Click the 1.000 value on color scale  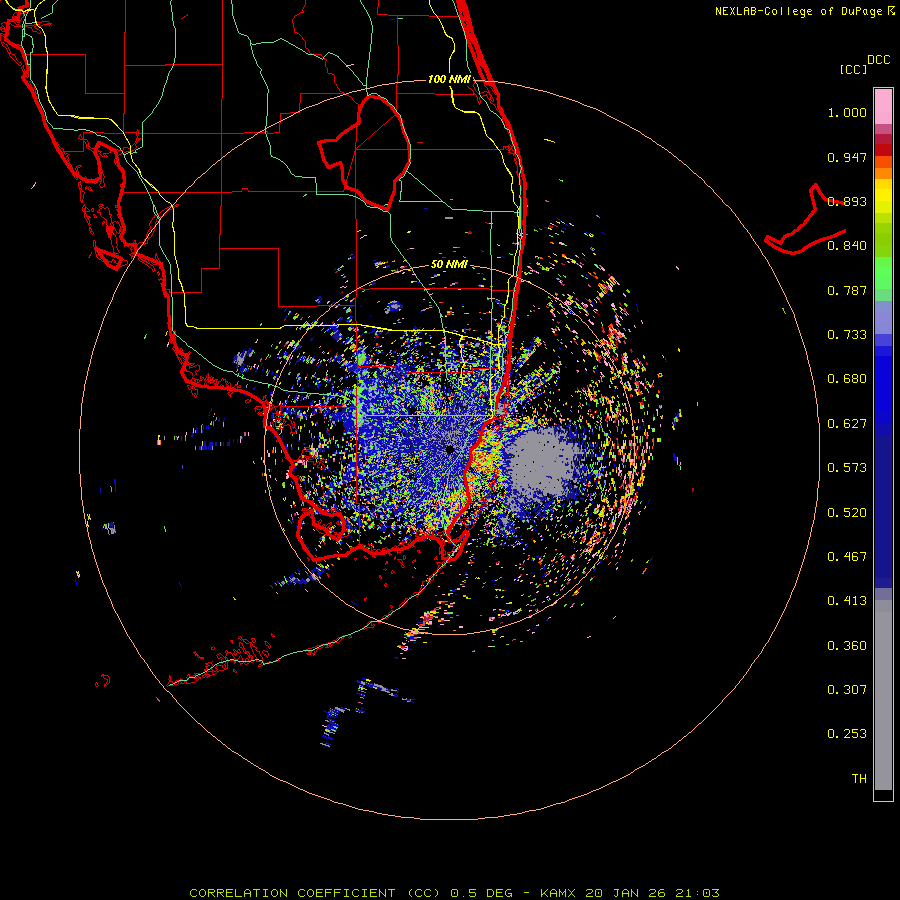click(x=847, y=112)
